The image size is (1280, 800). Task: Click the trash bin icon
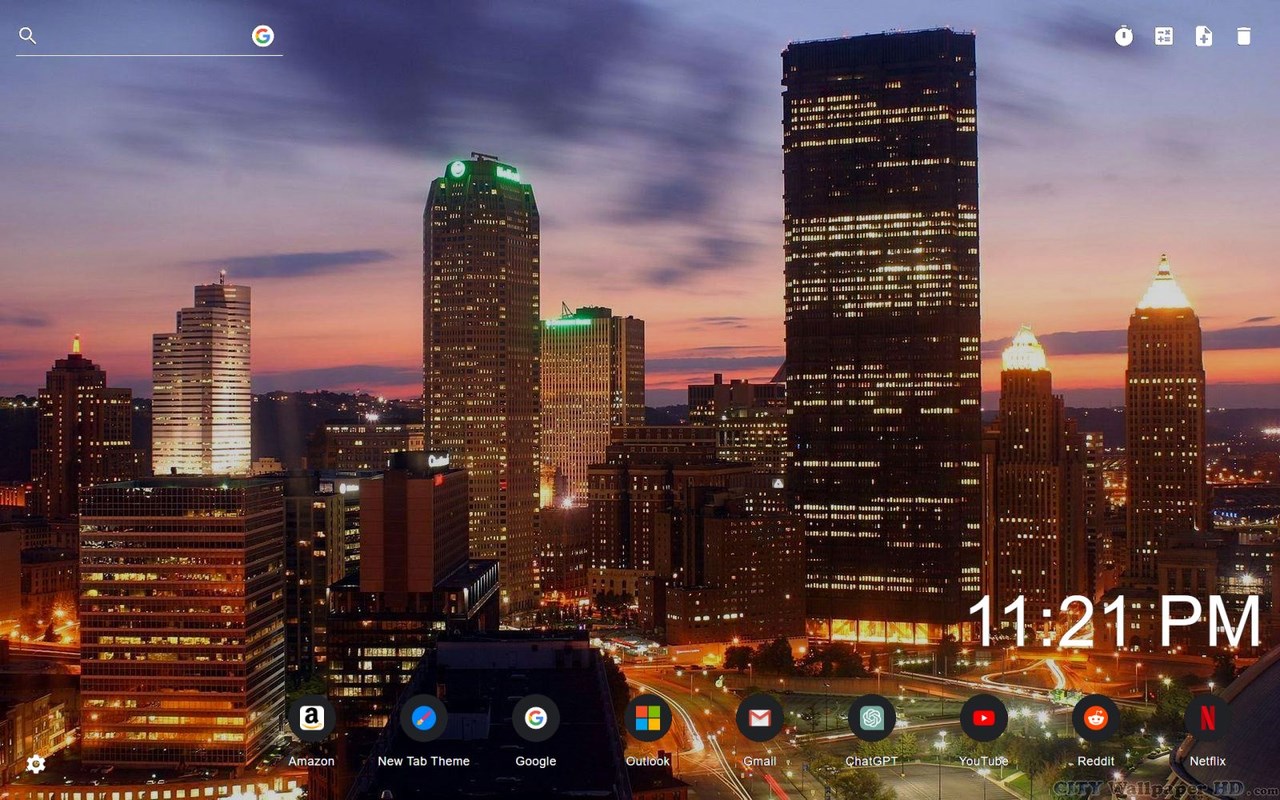(x=1244, y=36)
